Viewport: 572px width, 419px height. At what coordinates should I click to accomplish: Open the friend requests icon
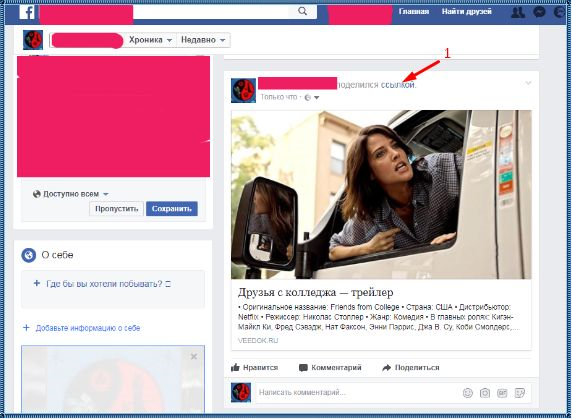pyautogui.click(x=518, y=12)
